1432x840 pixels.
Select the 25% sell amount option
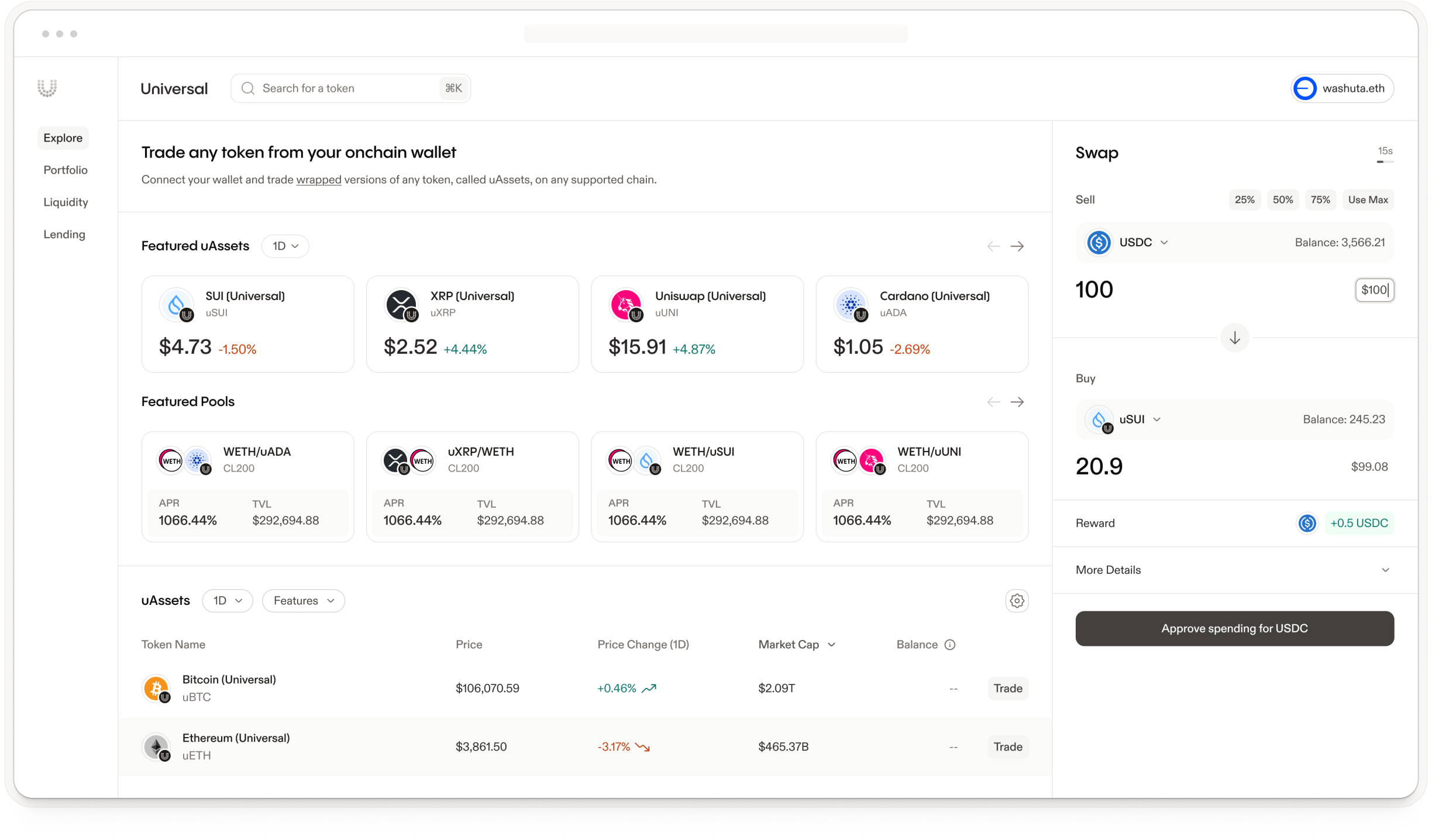click(1244, 199)
